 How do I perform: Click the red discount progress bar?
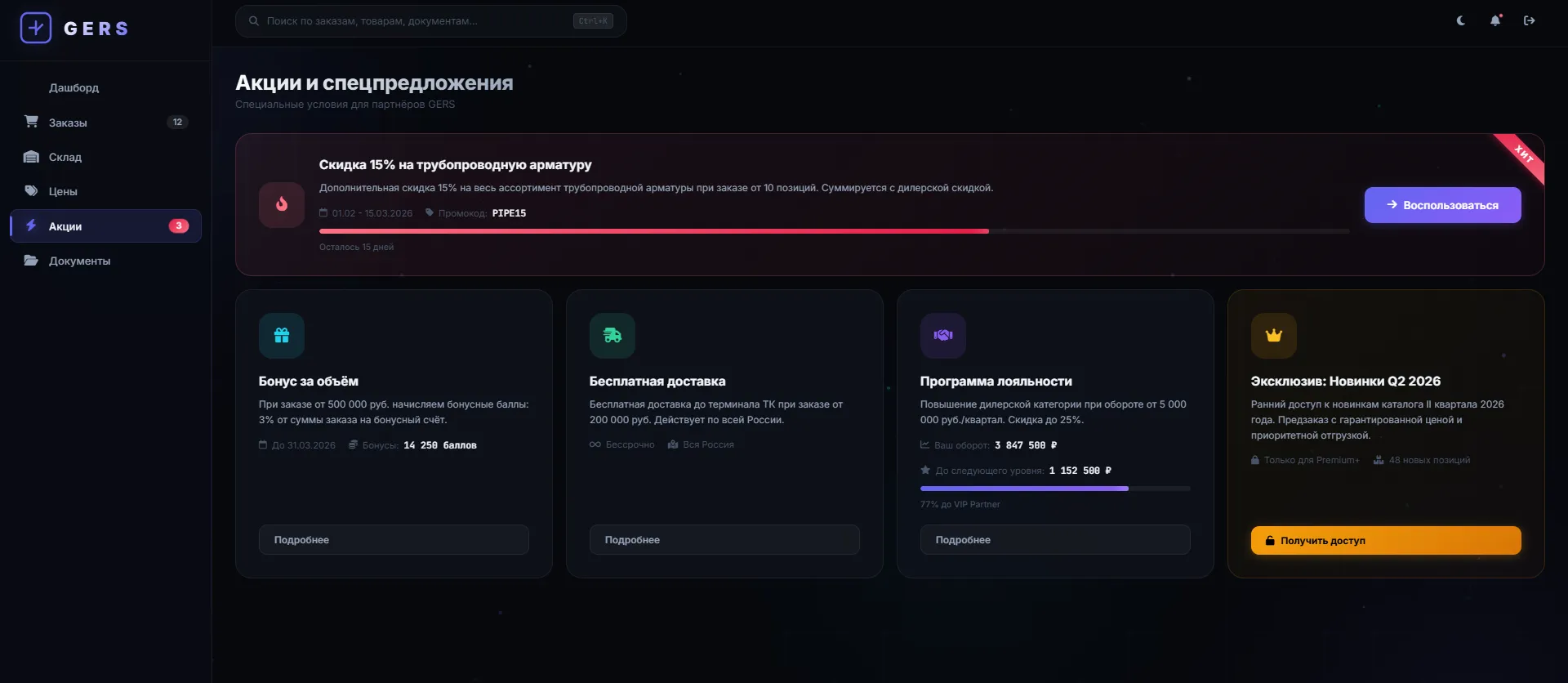(x=653, y=231)
